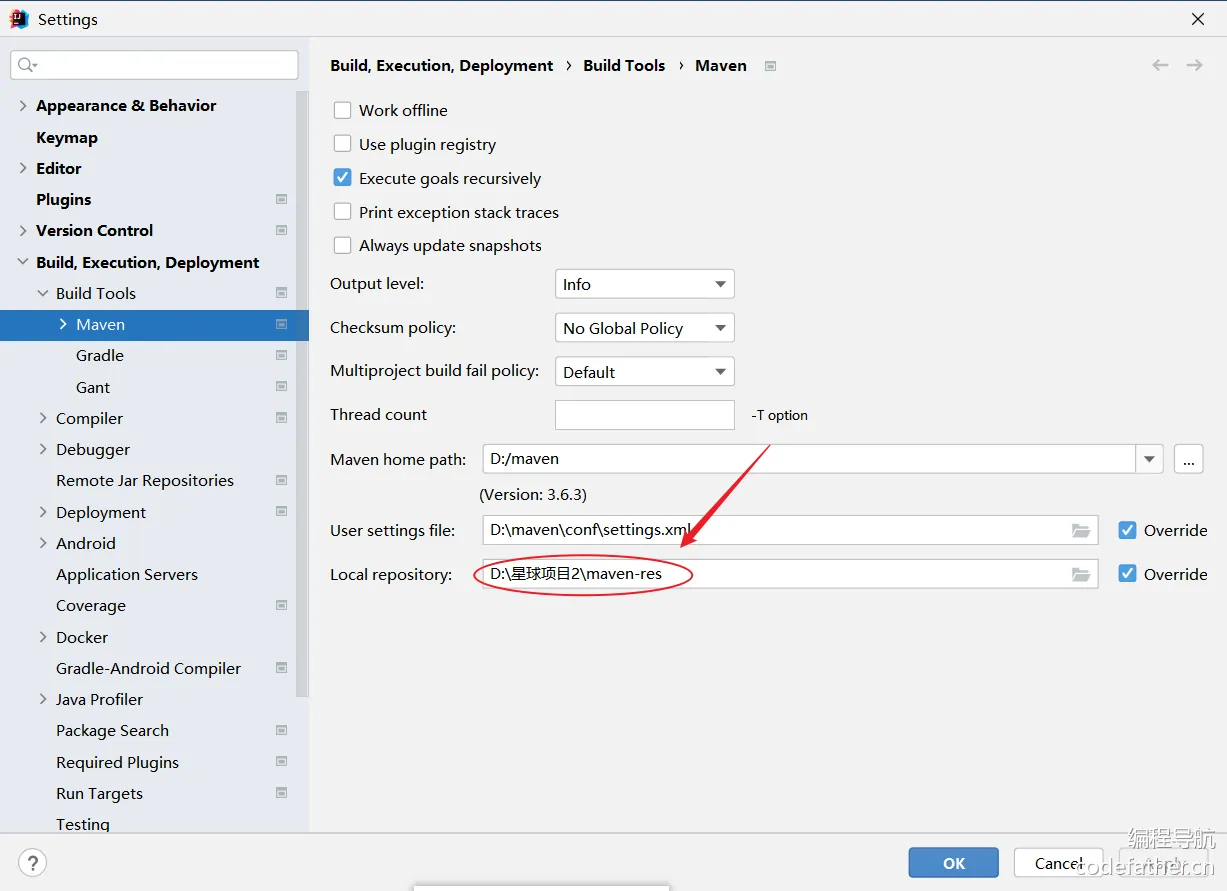This screenshot has width=1227, height=891.
Task: Click the project-level icon on Maven row
Action: [x=281, y=325]
